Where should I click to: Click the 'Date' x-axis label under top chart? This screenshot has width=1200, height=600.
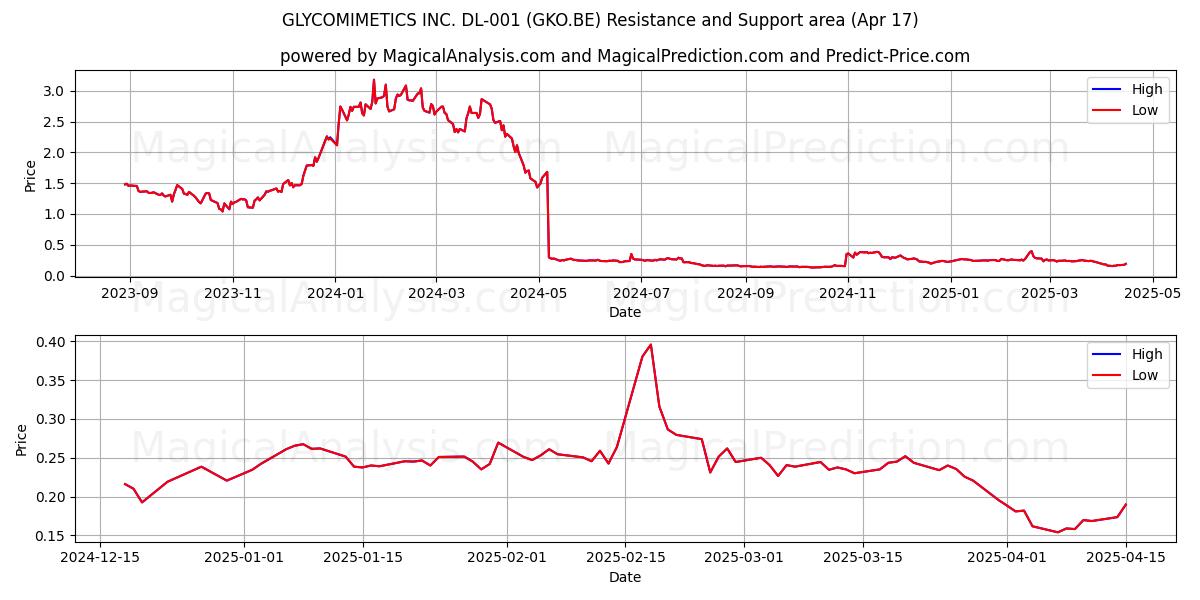[625, 312]
